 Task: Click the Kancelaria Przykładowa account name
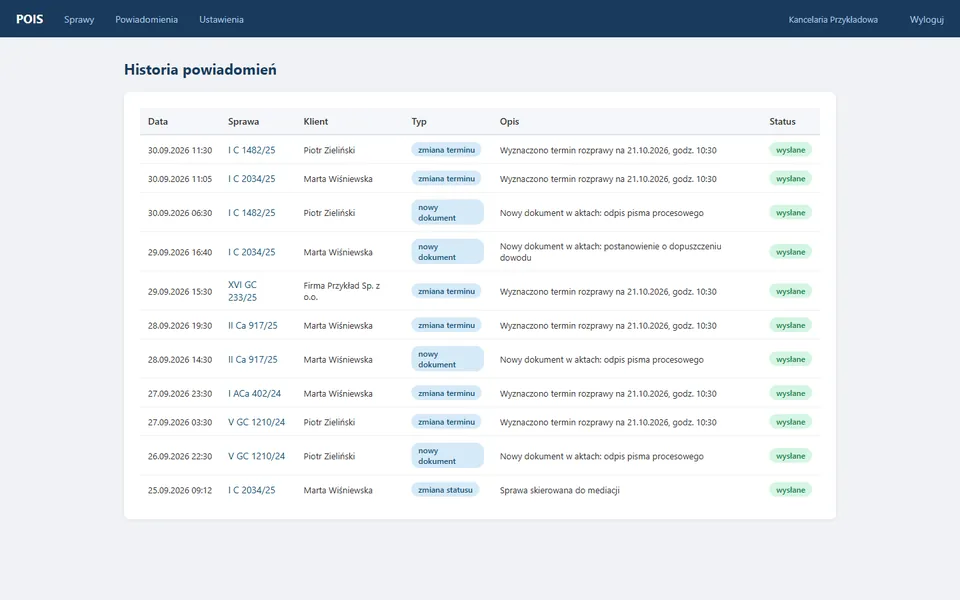click(x=833, y=20)
